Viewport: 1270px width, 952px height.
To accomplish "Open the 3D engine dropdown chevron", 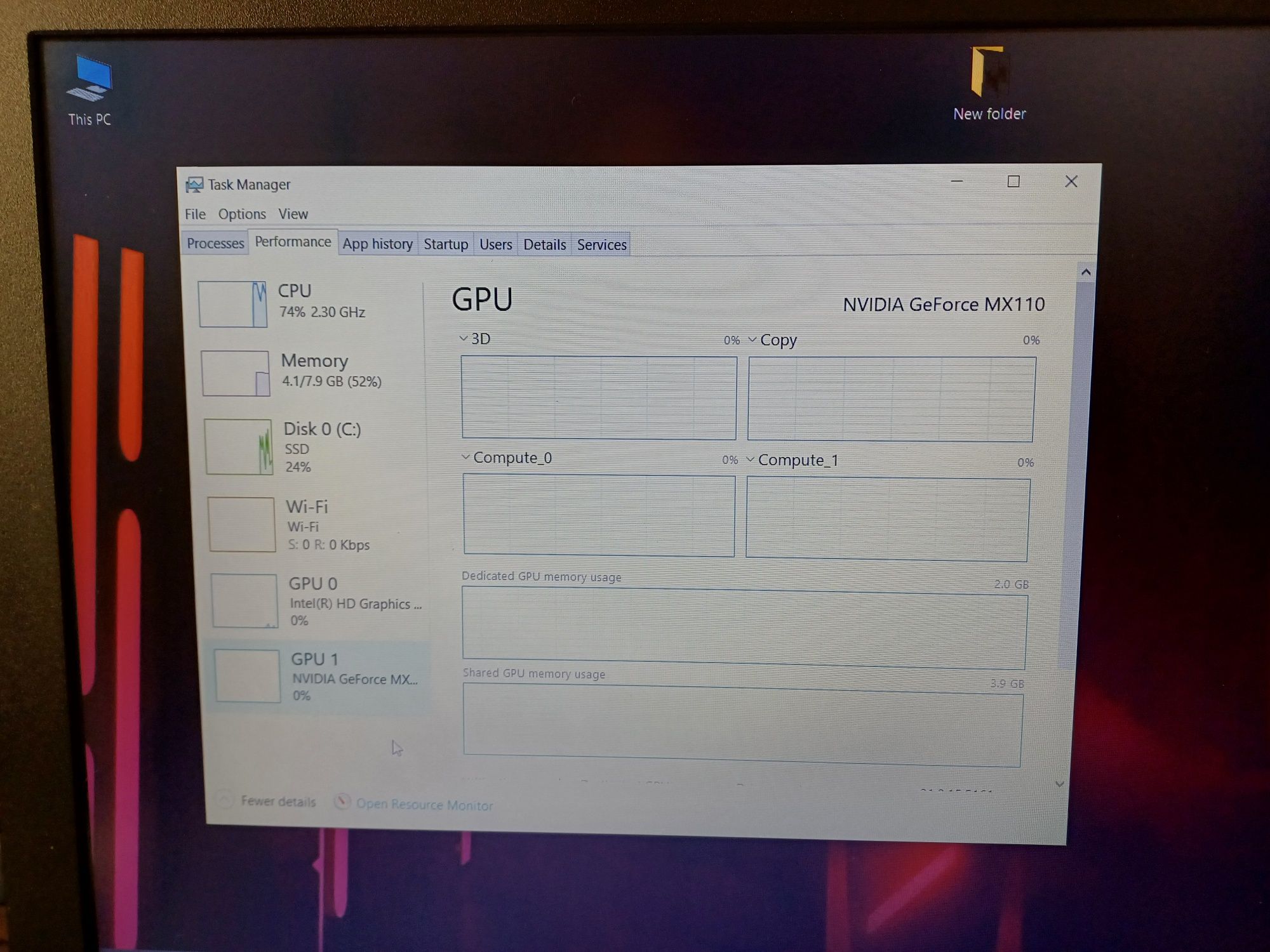I will [464, 339].
